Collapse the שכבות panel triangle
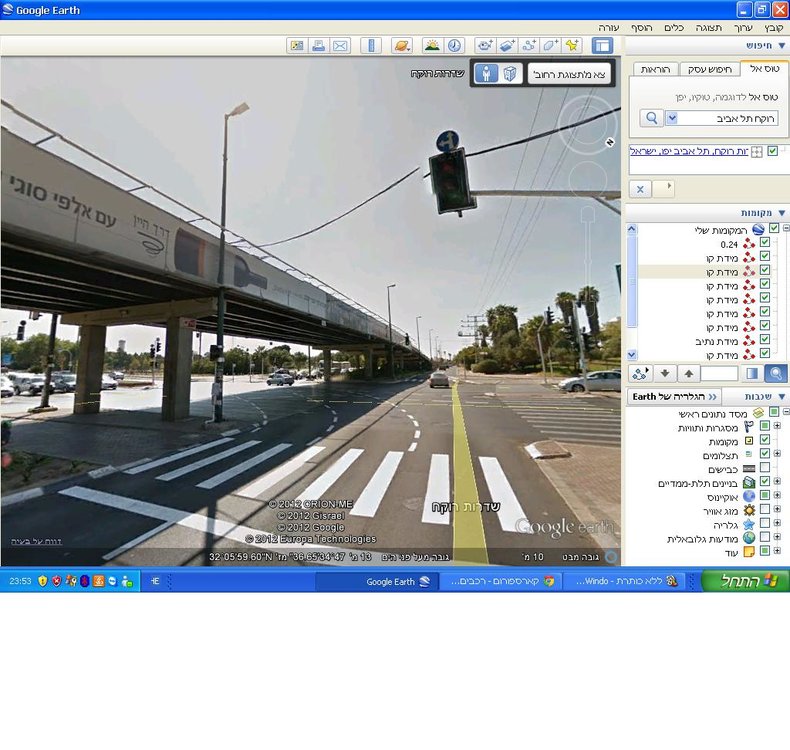 [781, 397]
